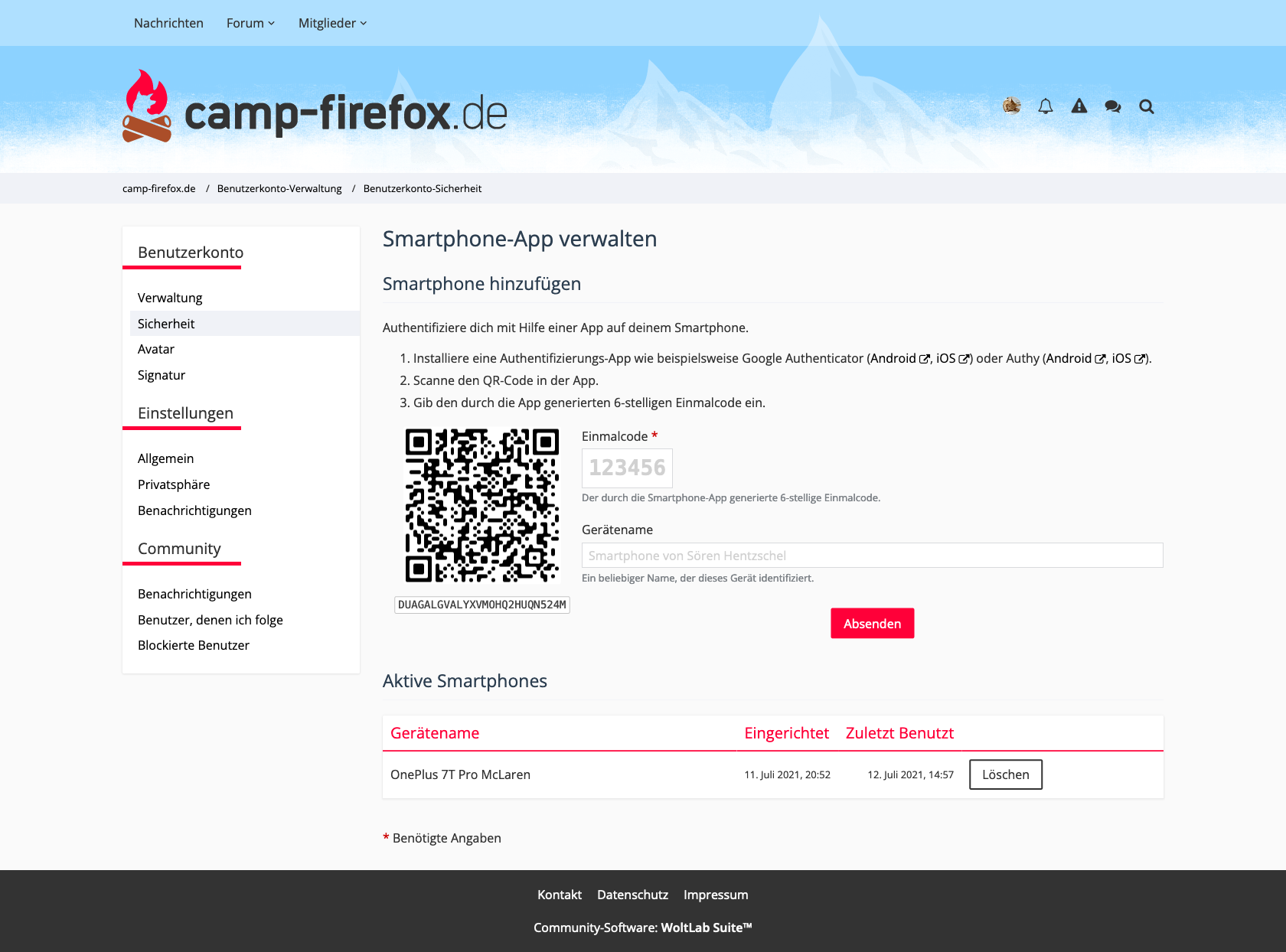
Task: Select the secret key DUAGALGVALYXVMOHQ2HUQN524M
Action: point(482,605)
